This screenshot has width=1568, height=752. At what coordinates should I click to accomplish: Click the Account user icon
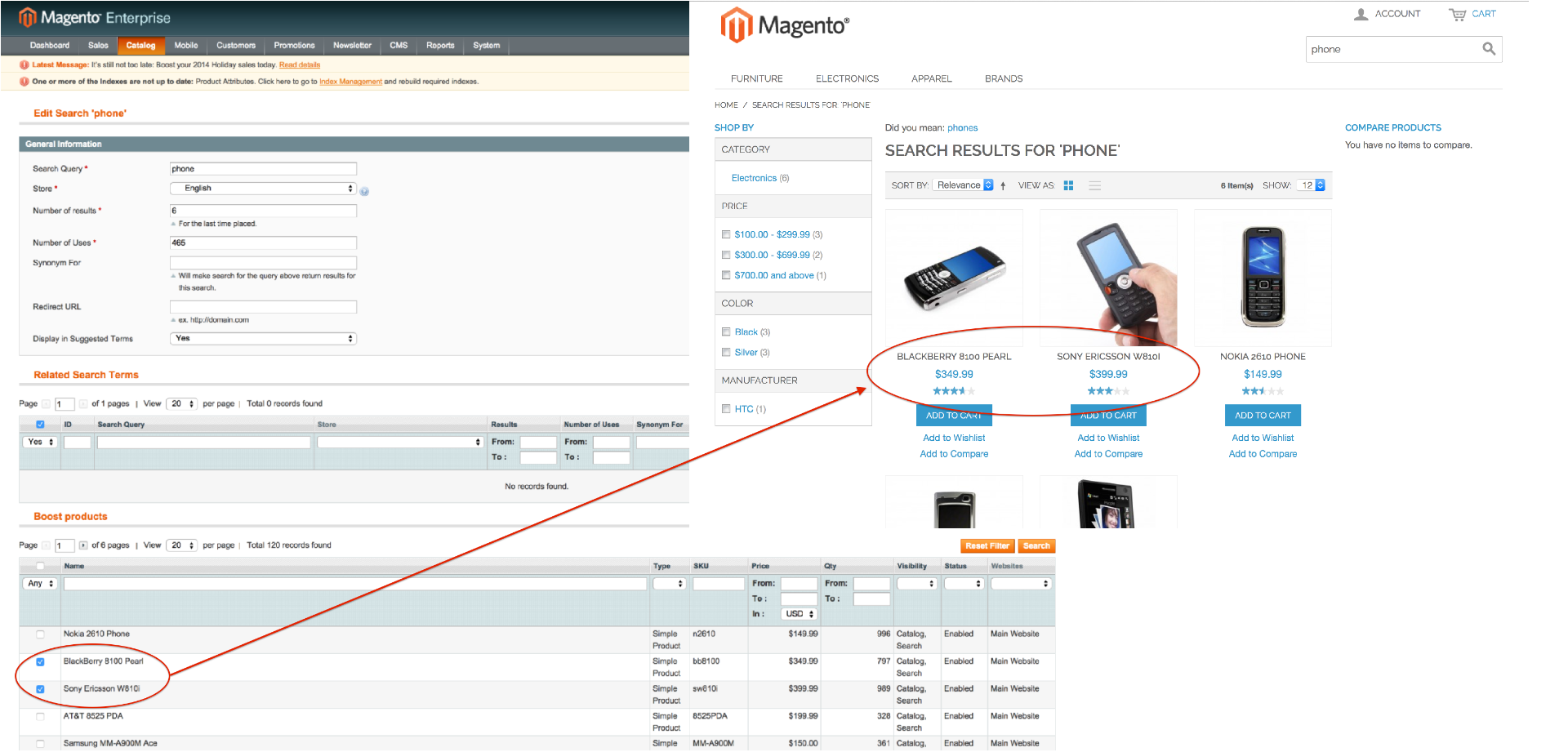click(1361, 14)
